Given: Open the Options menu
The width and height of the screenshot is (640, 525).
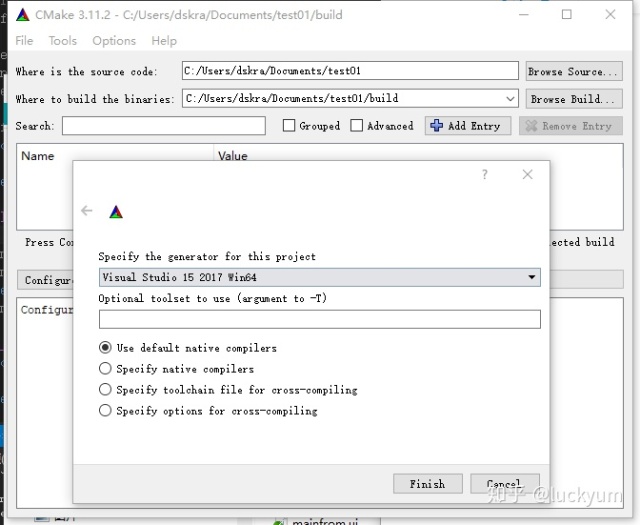Looking at the screenshot, I should (114, 41).
